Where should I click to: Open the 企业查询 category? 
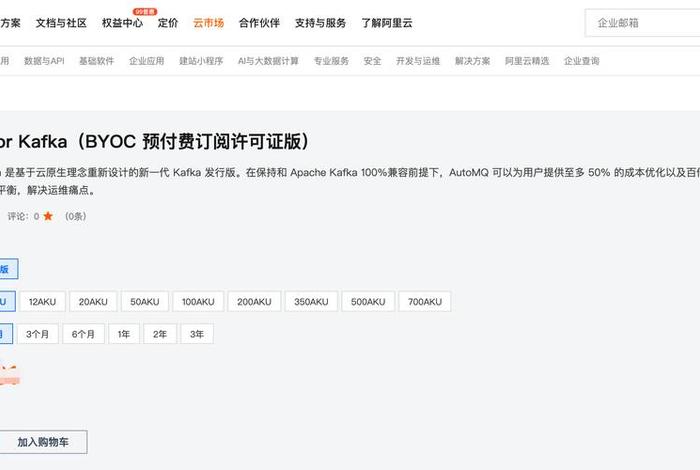(581, 61)
